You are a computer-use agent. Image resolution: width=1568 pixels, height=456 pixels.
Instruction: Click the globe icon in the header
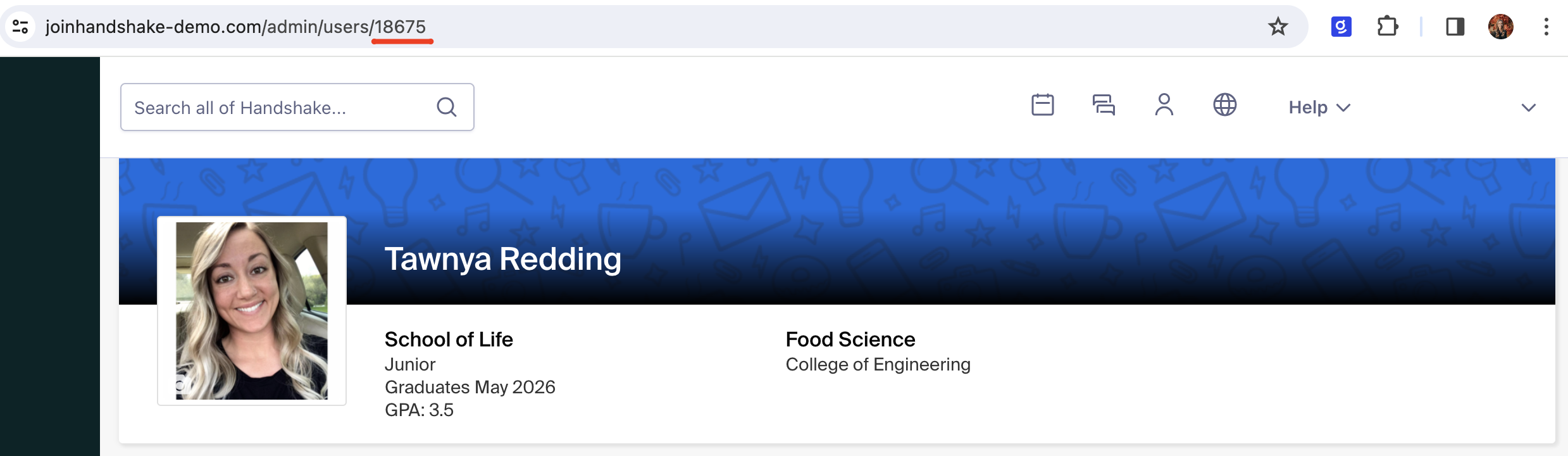(1225, 105)
